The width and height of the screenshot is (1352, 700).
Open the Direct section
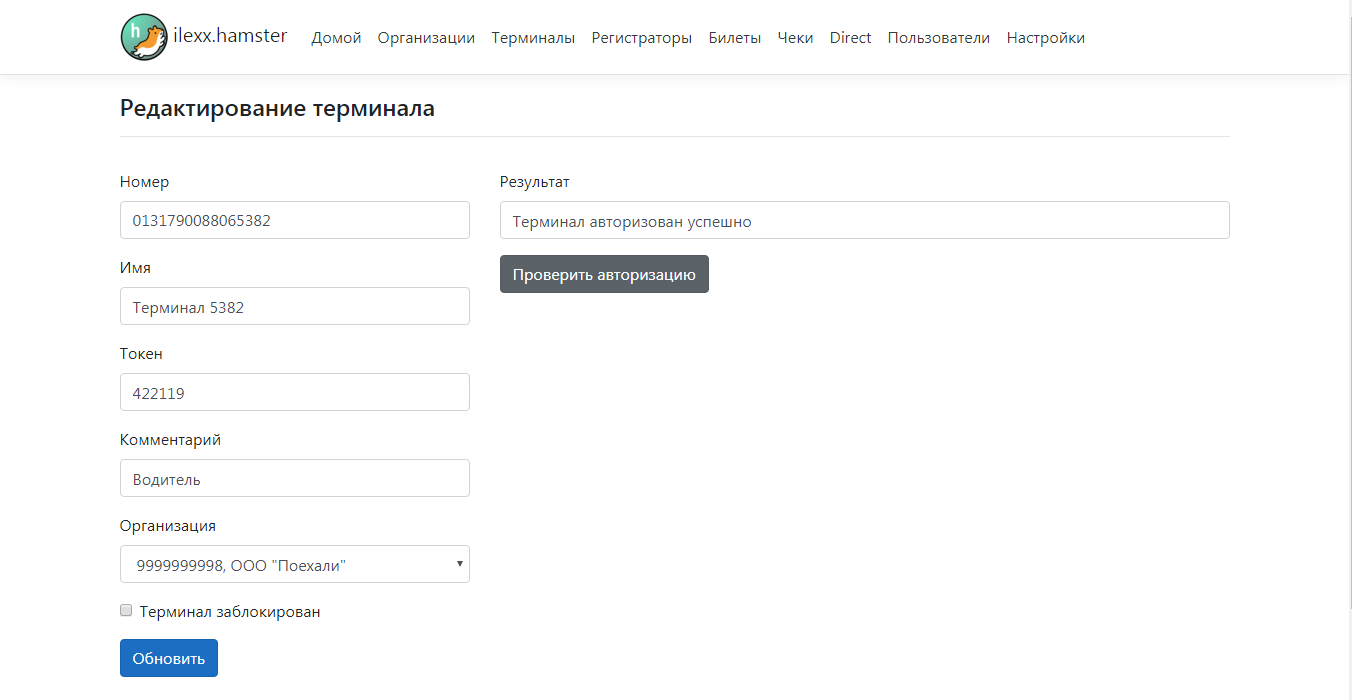[850, 38]
